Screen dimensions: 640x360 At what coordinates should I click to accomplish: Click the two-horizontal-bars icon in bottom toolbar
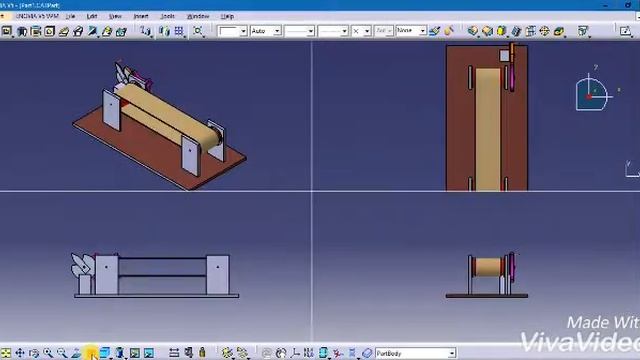click(174, 353)
